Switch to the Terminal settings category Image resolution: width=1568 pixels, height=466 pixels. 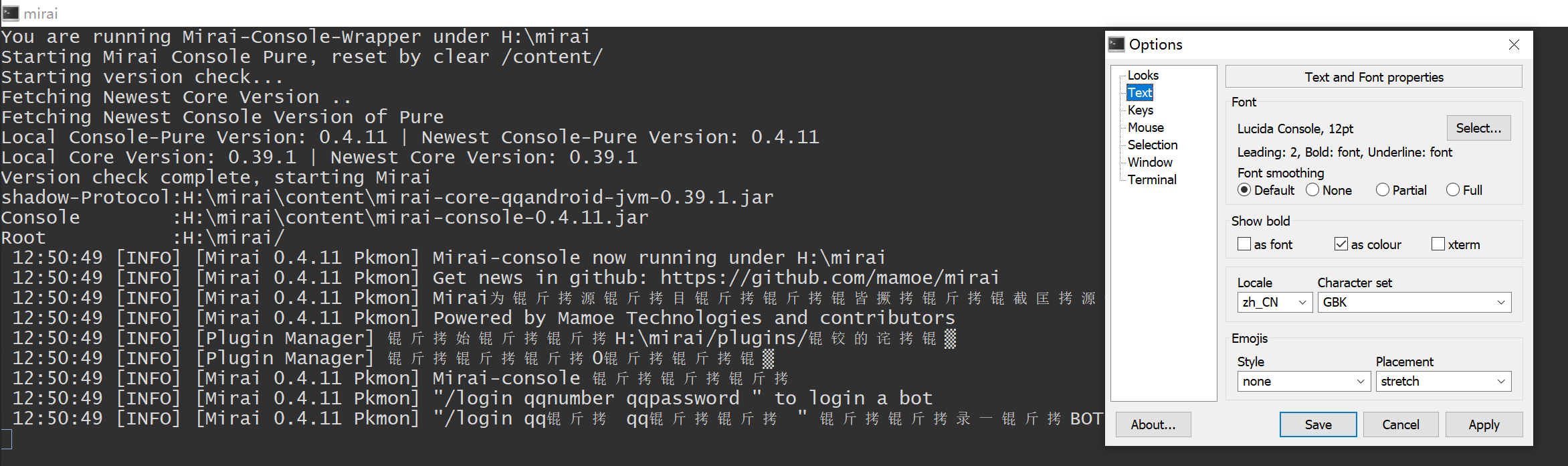[1151, 179]
